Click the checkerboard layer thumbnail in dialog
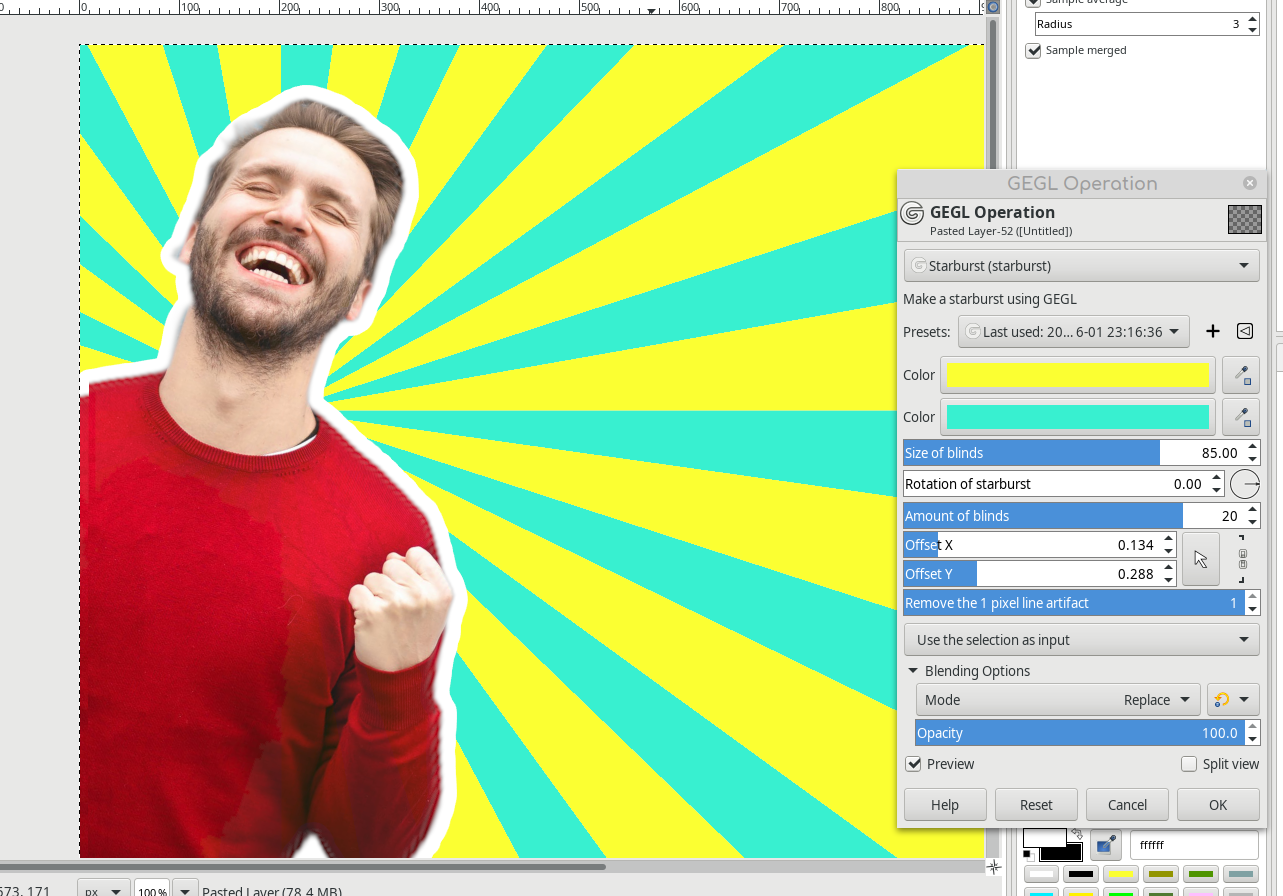 [x=1244, y=220]
